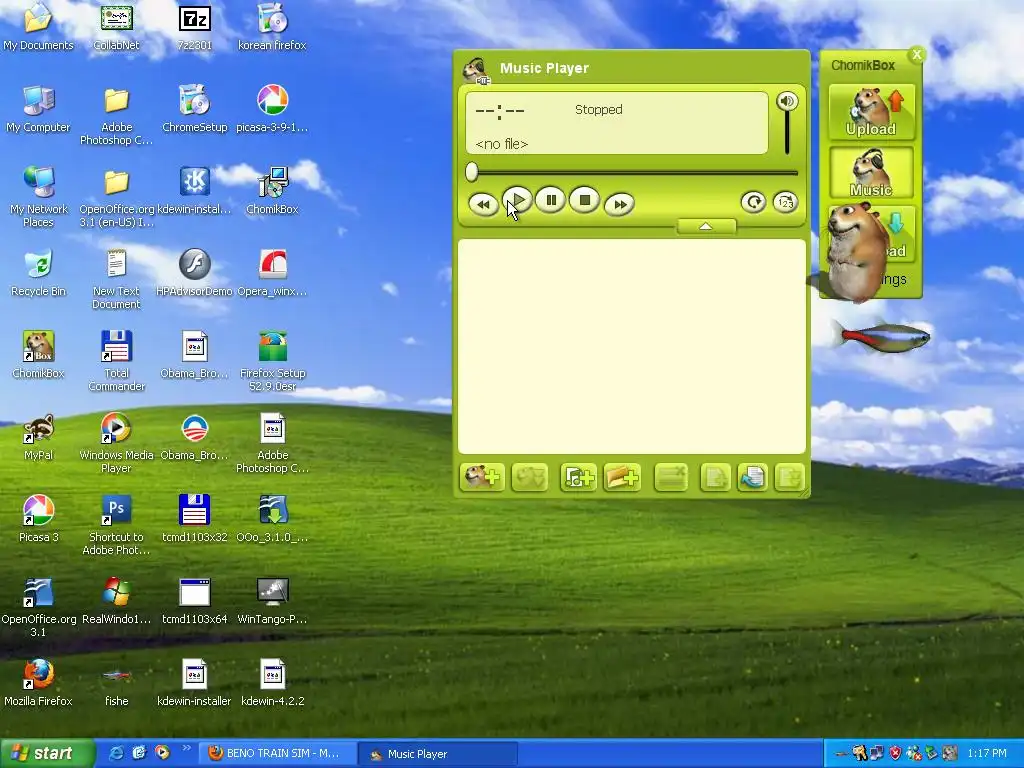Image resolution: width=1024 pixels, height=768 pixels.
Task: Select WinTango-P desktop icon
Action: 272,601
